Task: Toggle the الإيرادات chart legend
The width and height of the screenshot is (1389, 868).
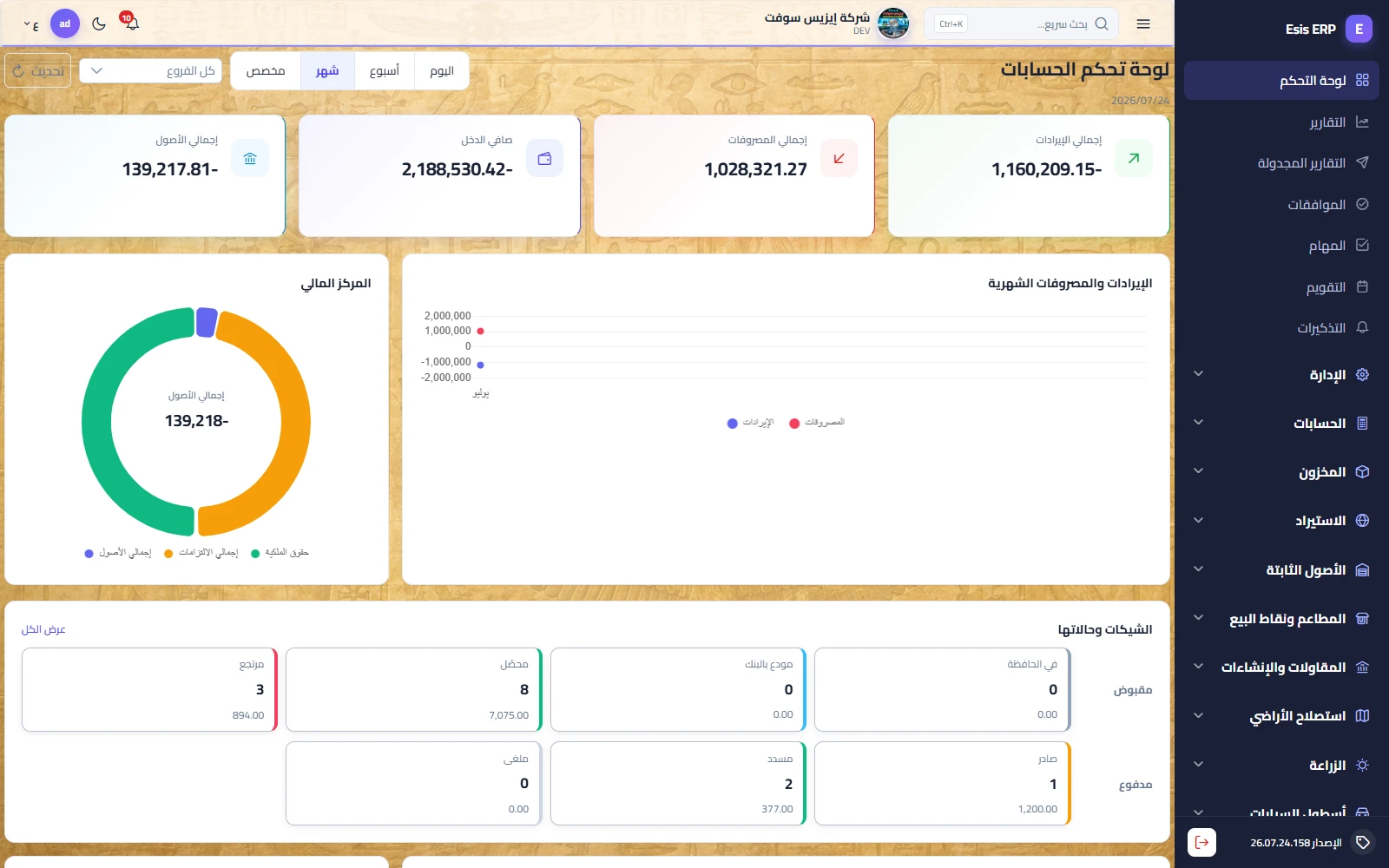Action: (750, 423)
